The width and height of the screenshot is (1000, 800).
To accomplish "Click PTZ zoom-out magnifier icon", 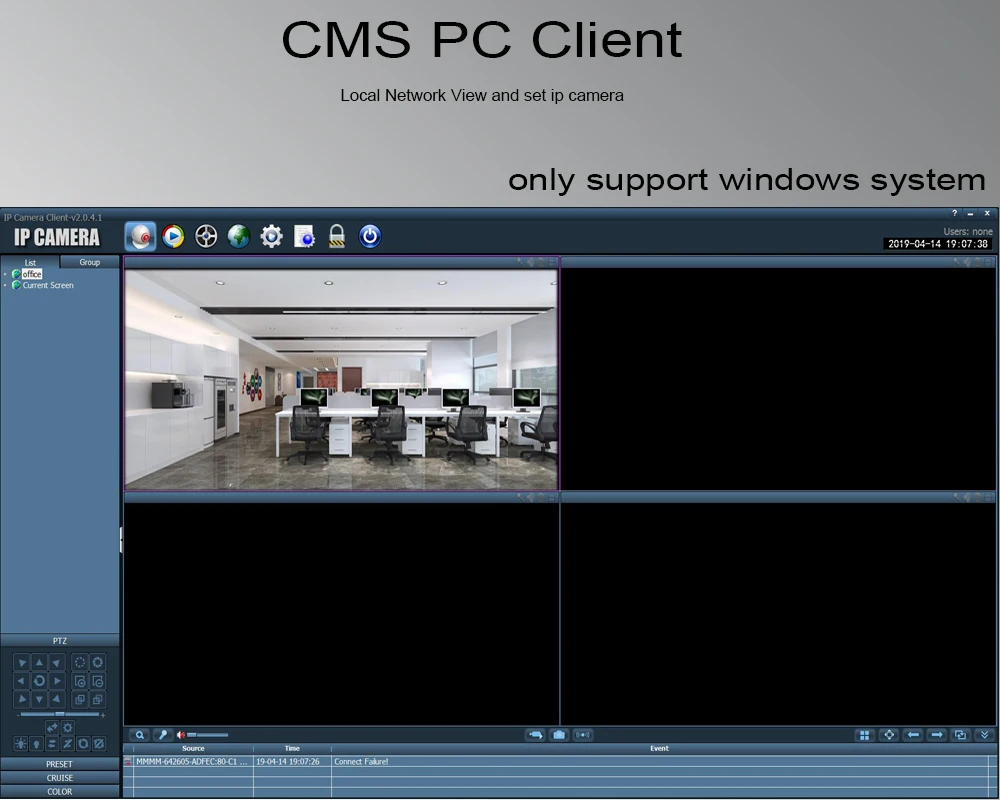I will (98, 681).
